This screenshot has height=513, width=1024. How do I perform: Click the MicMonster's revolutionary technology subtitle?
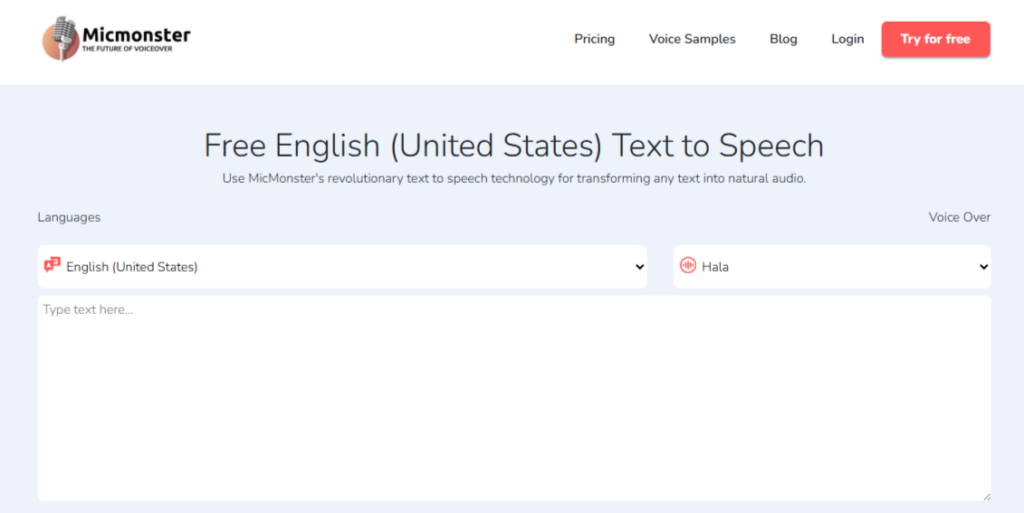514,178
